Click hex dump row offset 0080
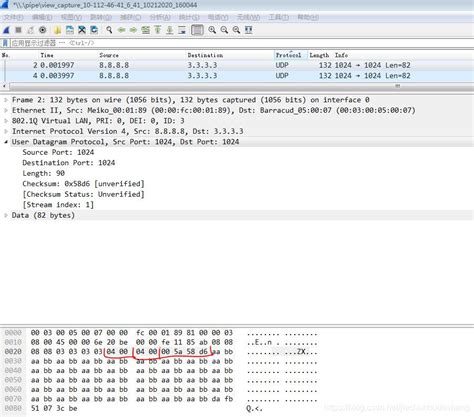 coord(13,408)
